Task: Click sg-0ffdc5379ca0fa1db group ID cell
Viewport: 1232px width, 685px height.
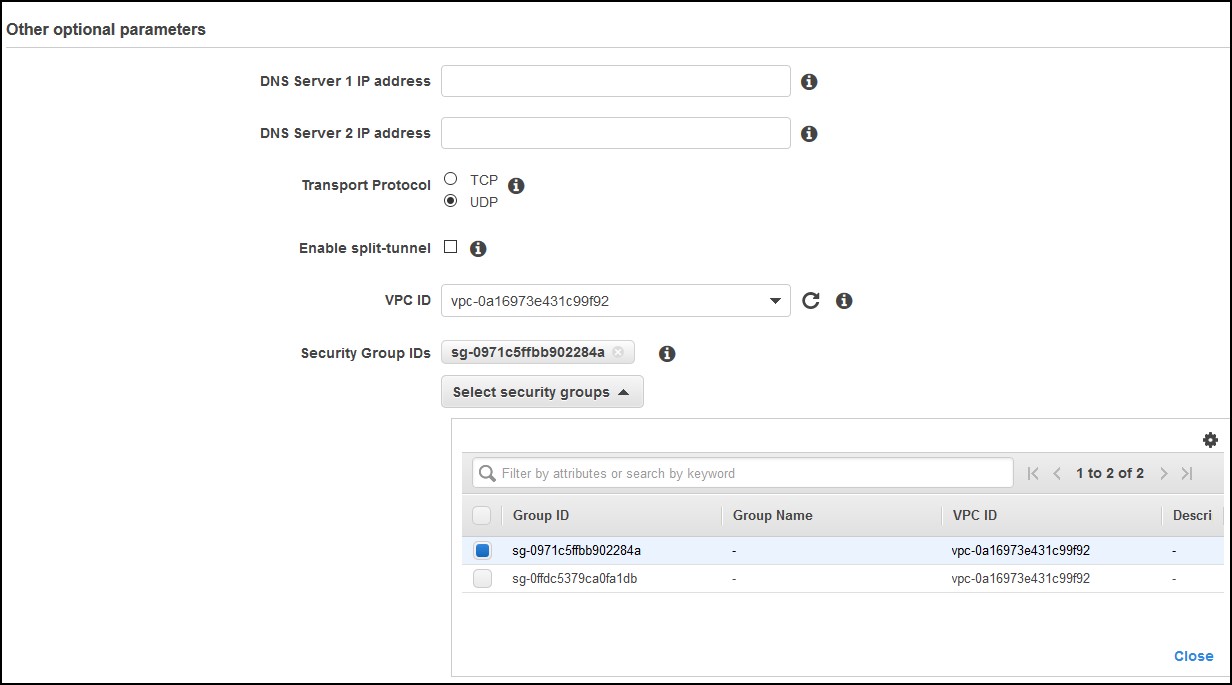Action: click(x=574, y=579)
